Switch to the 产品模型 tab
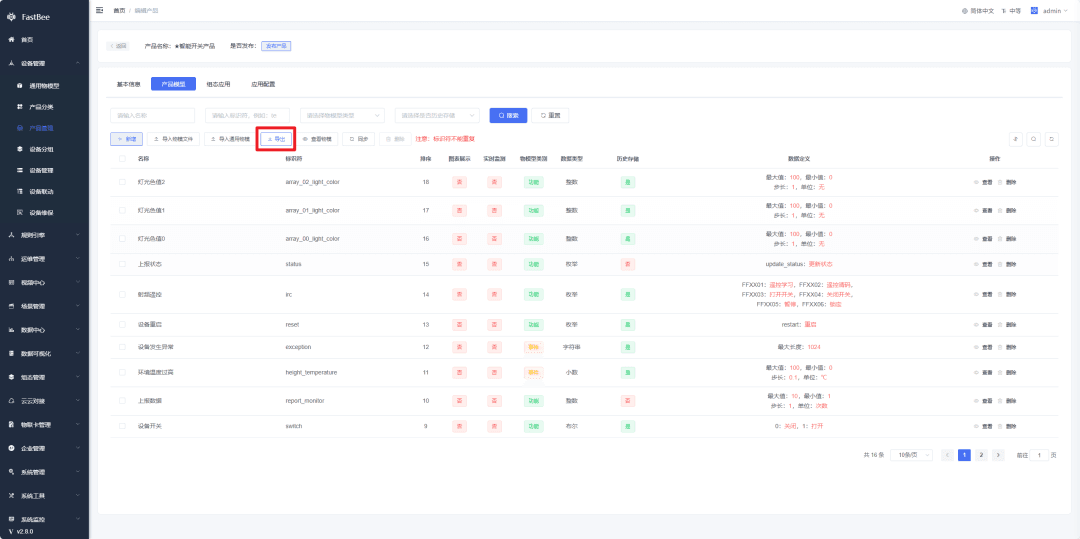The image size is (1080, 539). (174, 84)
